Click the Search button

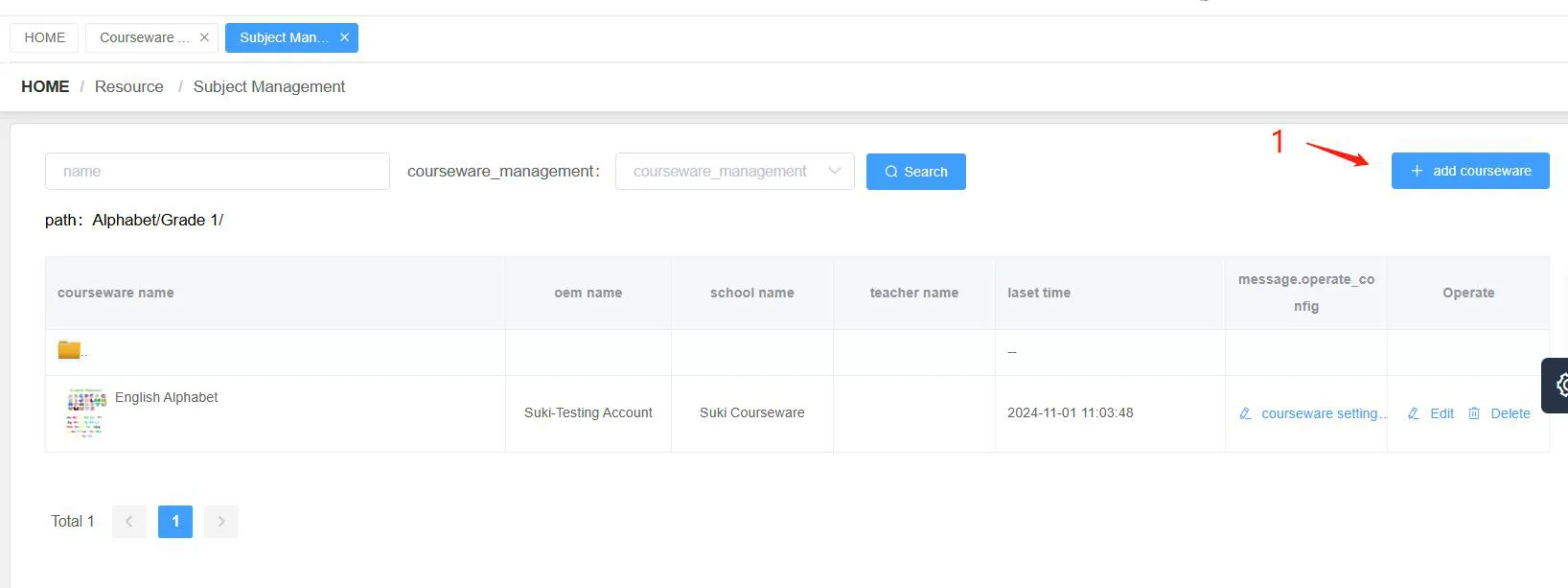[x=916, y=172]
